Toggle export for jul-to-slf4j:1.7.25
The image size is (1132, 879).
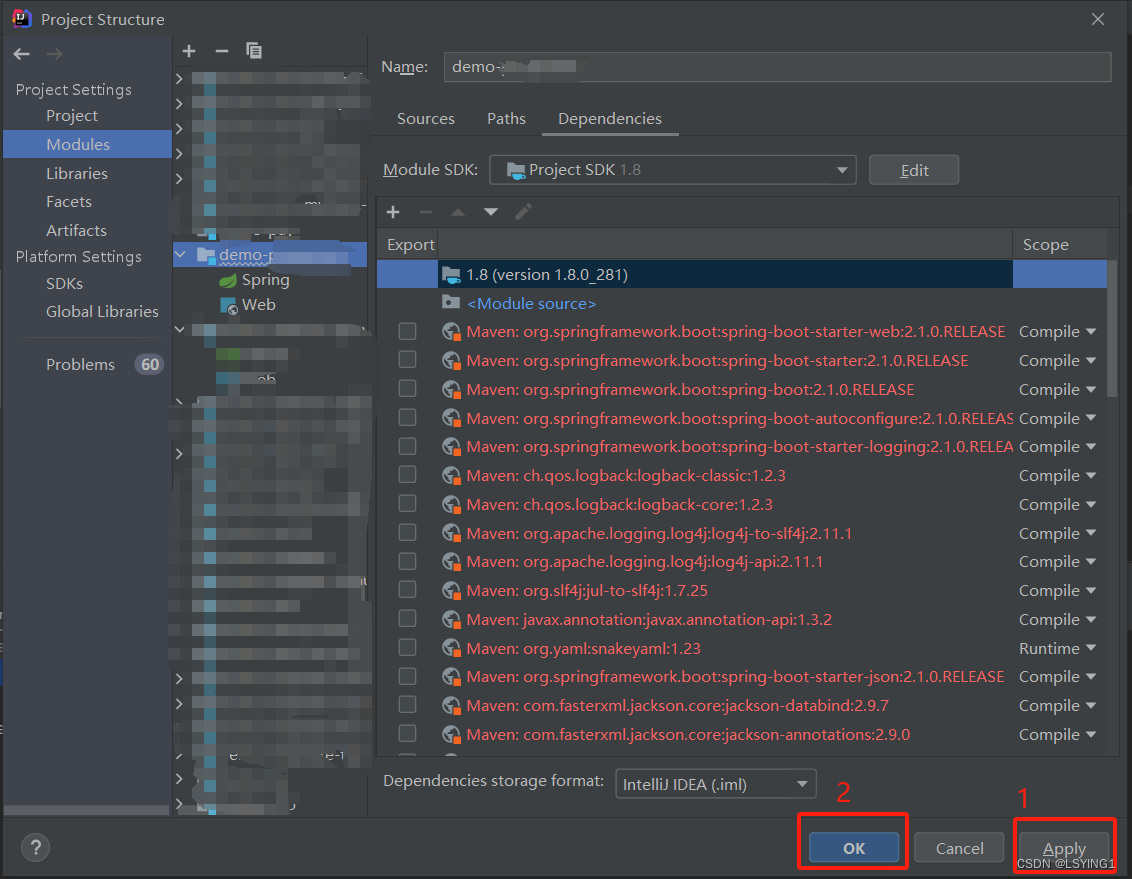407,590
